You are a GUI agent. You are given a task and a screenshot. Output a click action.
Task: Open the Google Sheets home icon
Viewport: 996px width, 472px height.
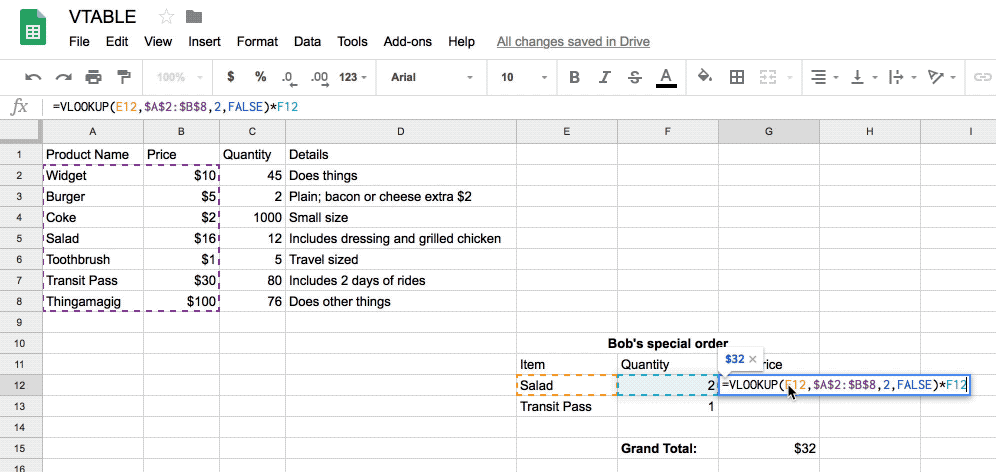click(x=32, y=27)
